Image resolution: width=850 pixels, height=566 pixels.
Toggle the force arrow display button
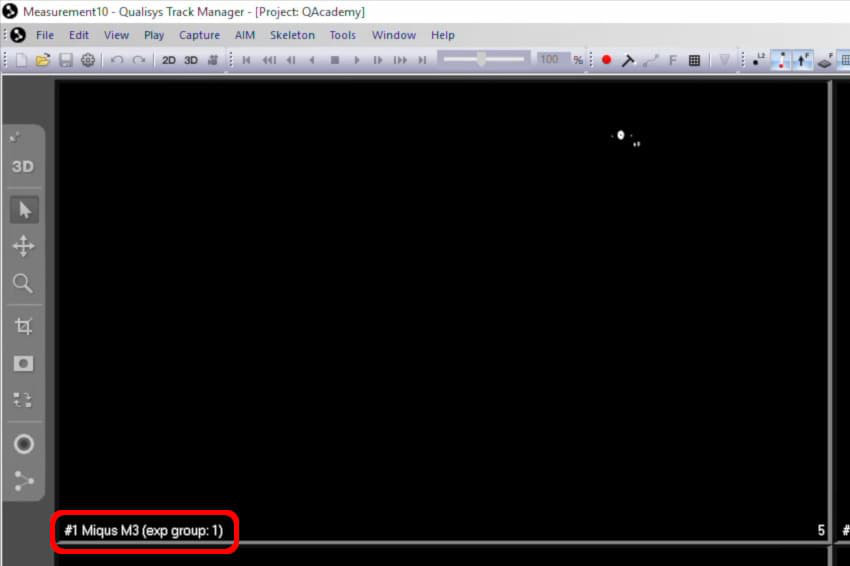point(803,60)
